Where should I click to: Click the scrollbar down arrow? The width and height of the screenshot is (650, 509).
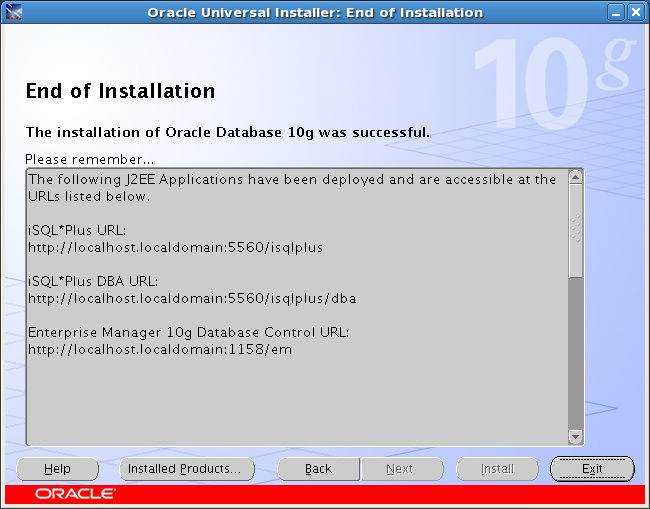pos(575,436)
